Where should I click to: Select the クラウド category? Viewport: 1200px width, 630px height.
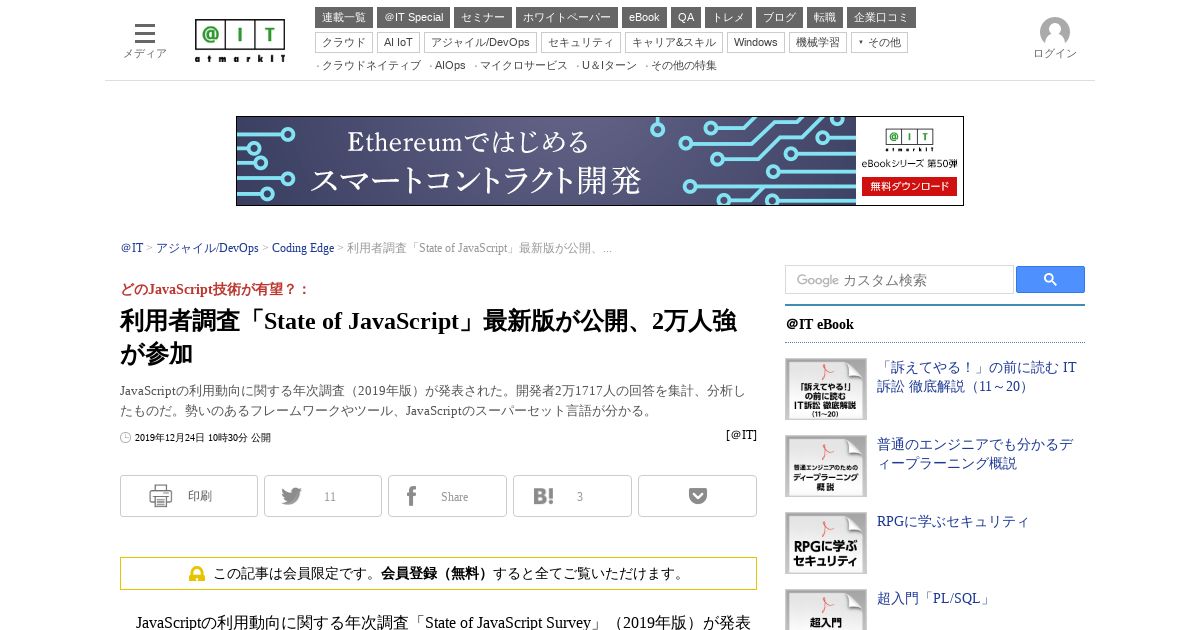(x=344, y=43)
